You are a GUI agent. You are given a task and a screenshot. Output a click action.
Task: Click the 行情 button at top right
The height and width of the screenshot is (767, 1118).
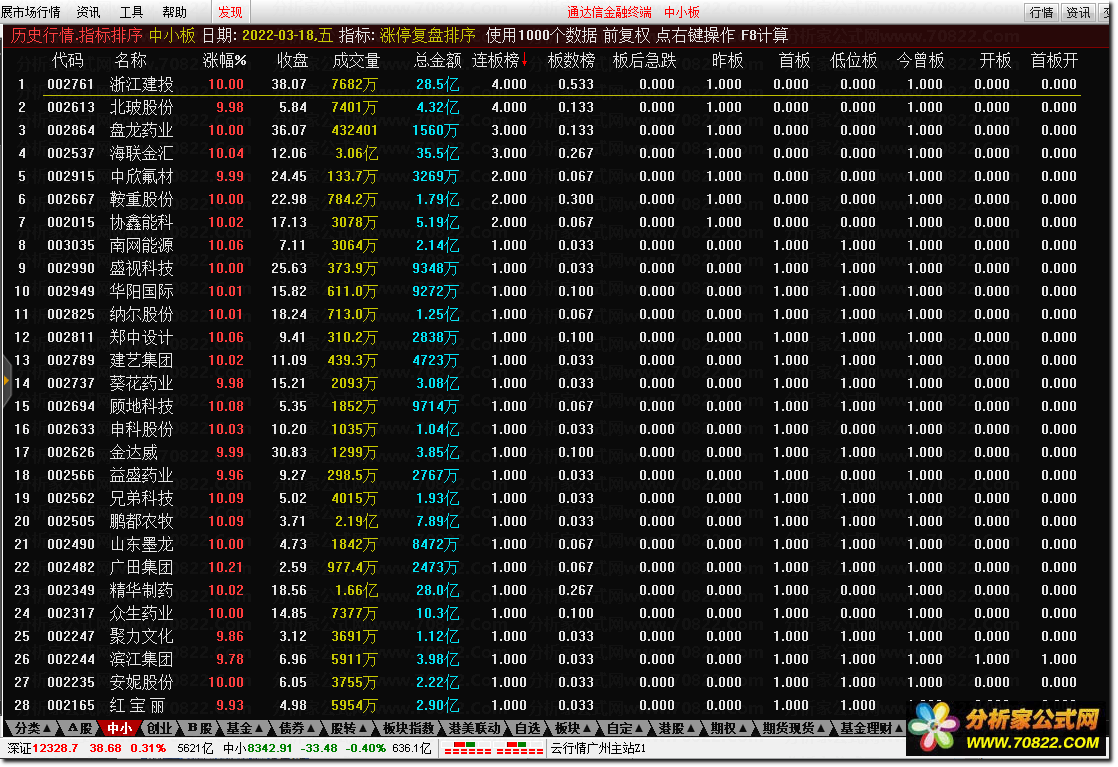coord(1042,12)
